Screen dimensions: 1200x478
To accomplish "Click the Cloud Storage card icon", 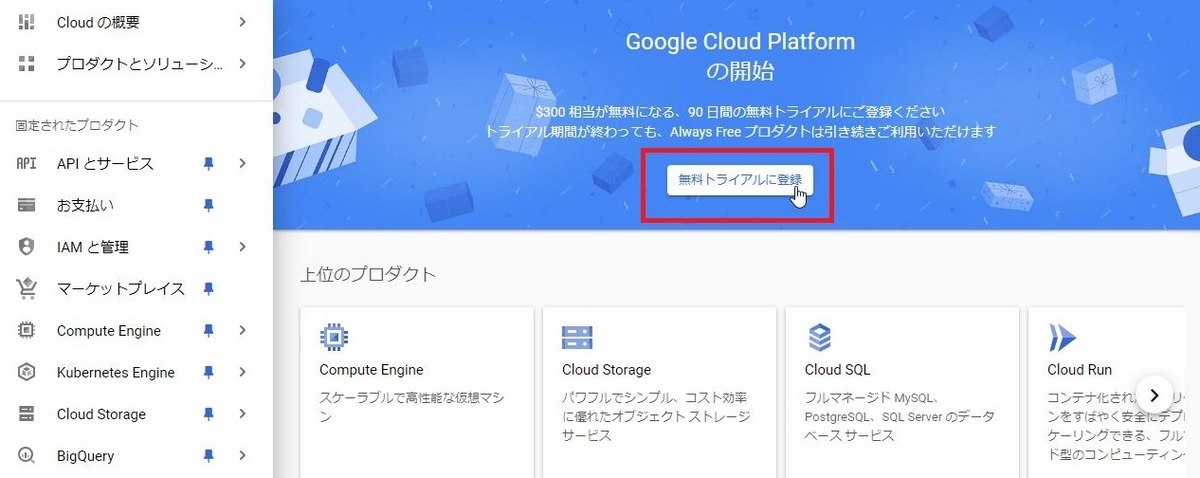I will [577, 337].
